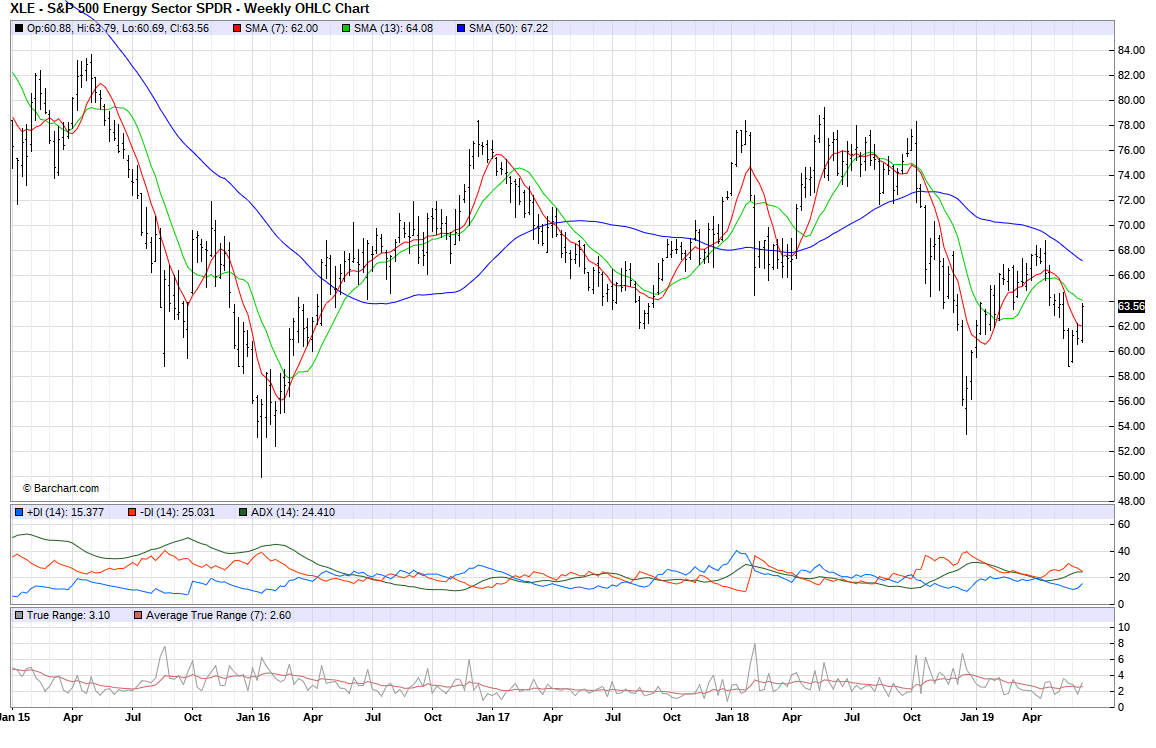This screenshot has height=748, width=1156.
Task: Select the dark green ADX (14) swatch
Action: coord(243,512)
